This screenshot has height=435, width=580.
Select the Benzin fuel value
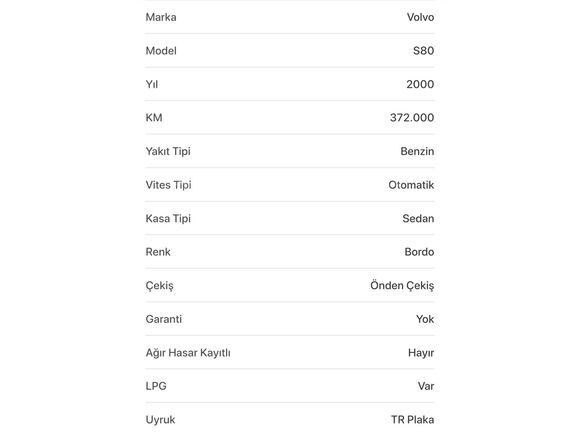[417, 151]
